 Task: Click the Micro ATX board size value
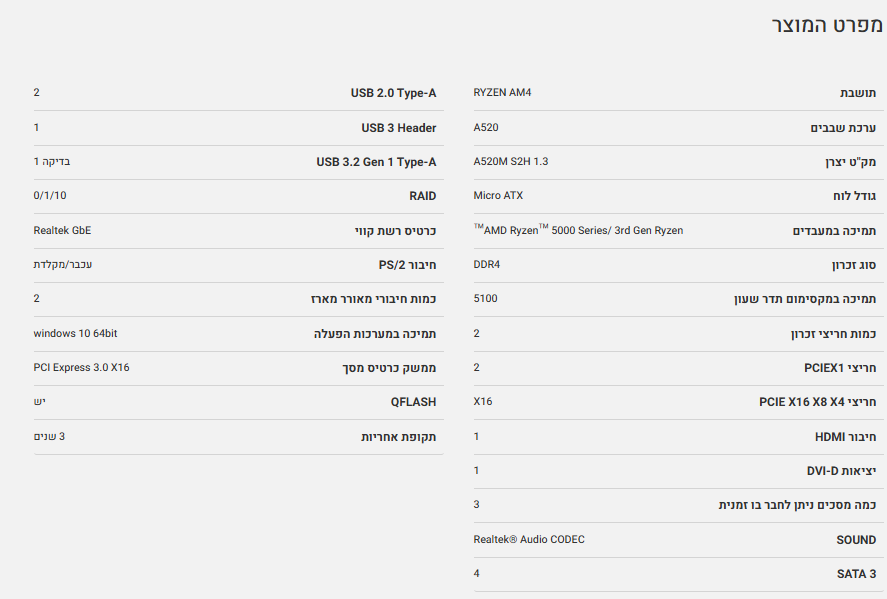click(498, 196)
